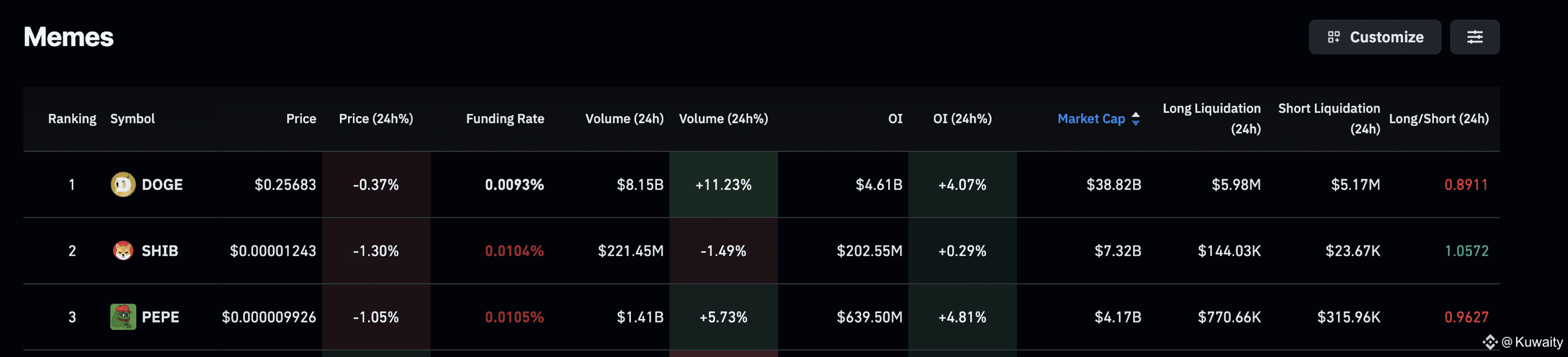Image resolution: width=1568 pixels, height=357 pixels.
Task: Sort table by Volume (24h) header
Action: point(624,118)
